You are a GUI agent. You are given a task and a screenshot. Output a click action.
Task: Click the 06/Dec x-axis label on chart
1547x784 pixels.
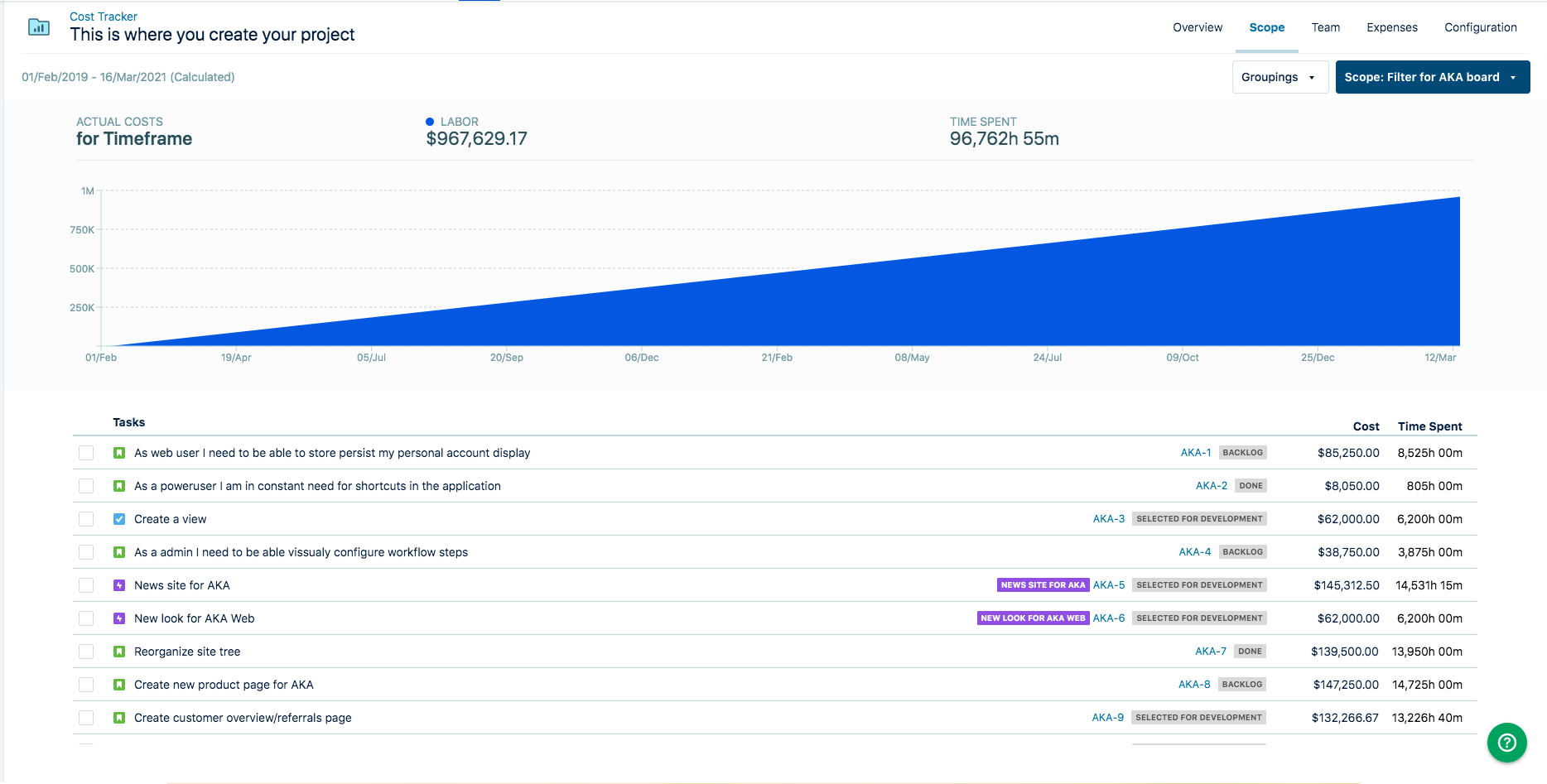point(642,358)
